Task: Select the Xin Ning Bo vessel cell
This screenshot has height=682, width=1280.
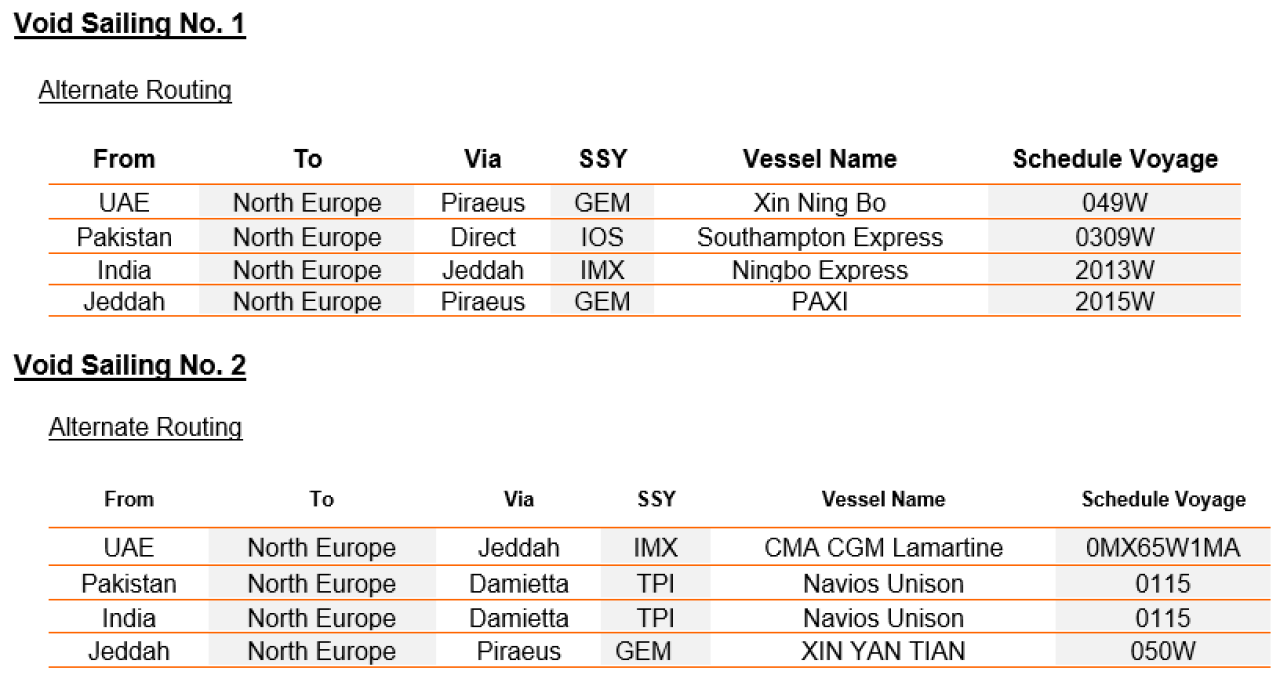Action: tap(820, 203)
